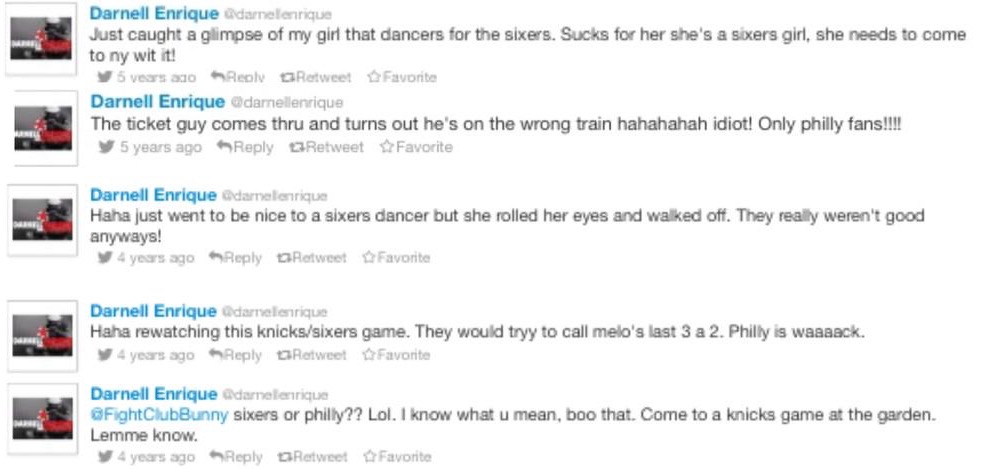This screenshot has width=991, height=469.
Task: Favorite the knicks/sixers game rewatching tweet
Action: pos(398,355)
